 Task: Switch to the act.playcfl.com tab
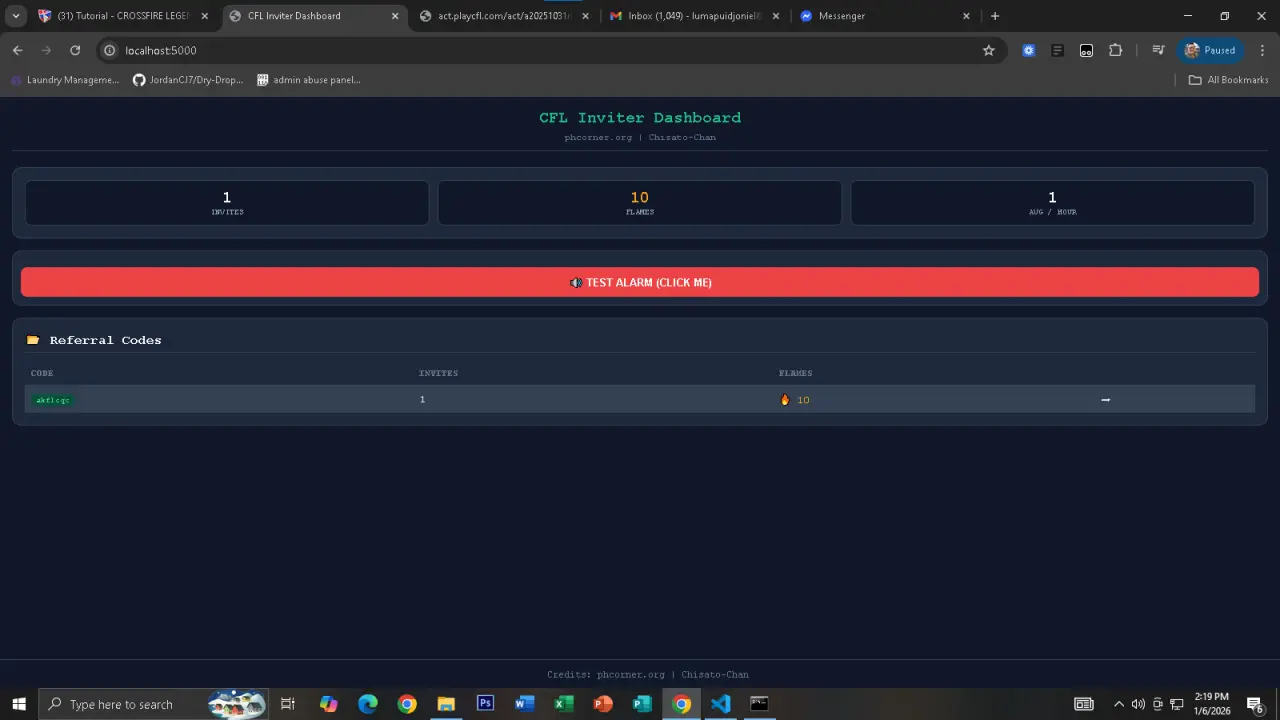pos(505,16)
